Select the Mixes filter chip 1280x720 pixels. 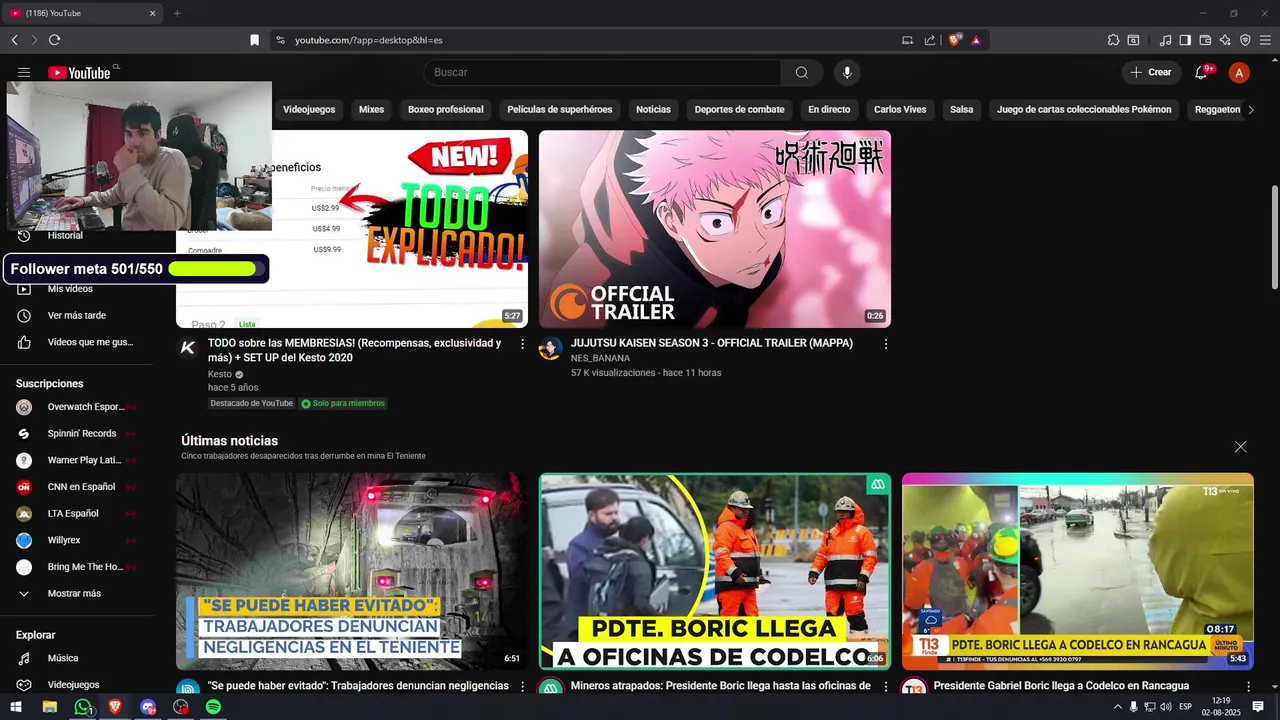click(371, 110)
